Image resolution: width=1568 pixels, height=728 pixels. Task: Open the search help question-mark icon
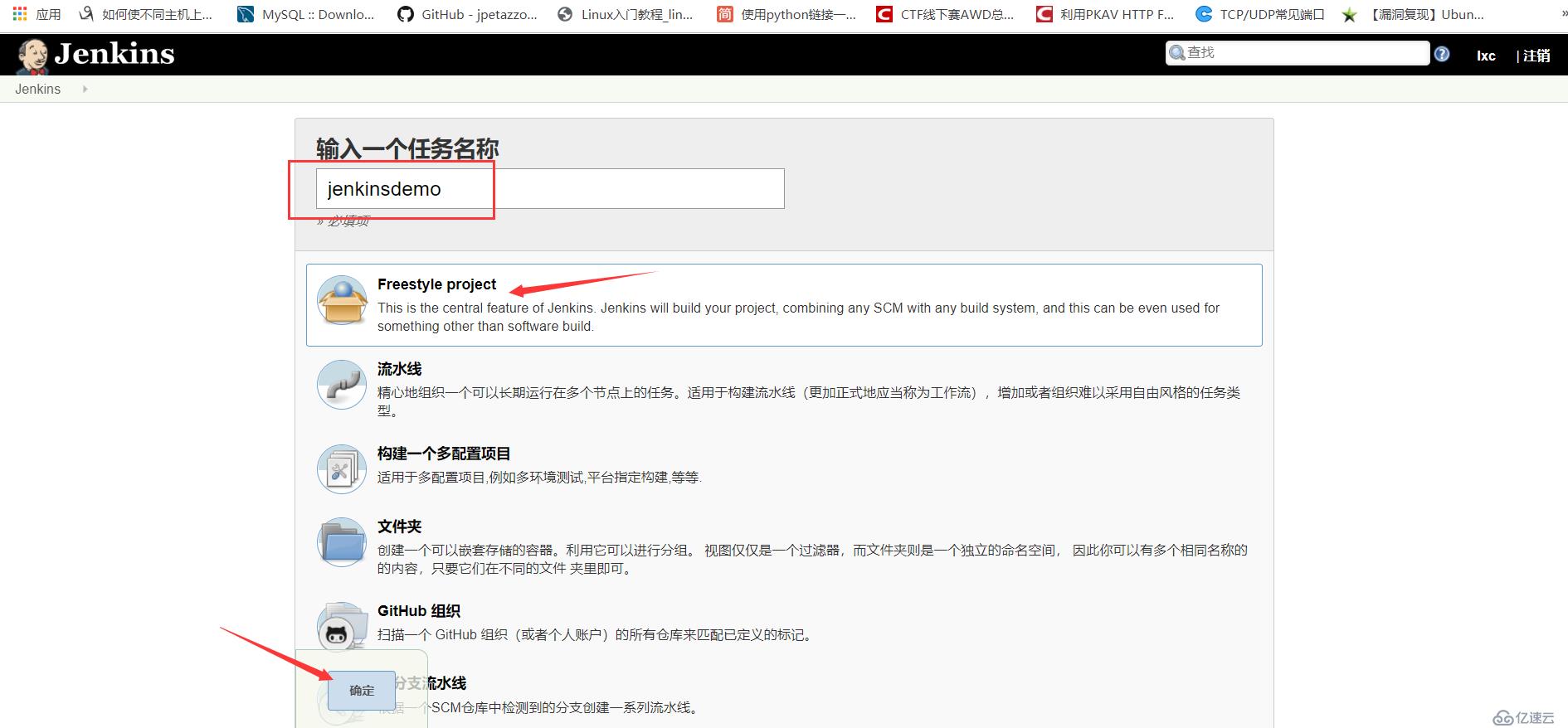pyautogui.click(x=1442, y=54)
